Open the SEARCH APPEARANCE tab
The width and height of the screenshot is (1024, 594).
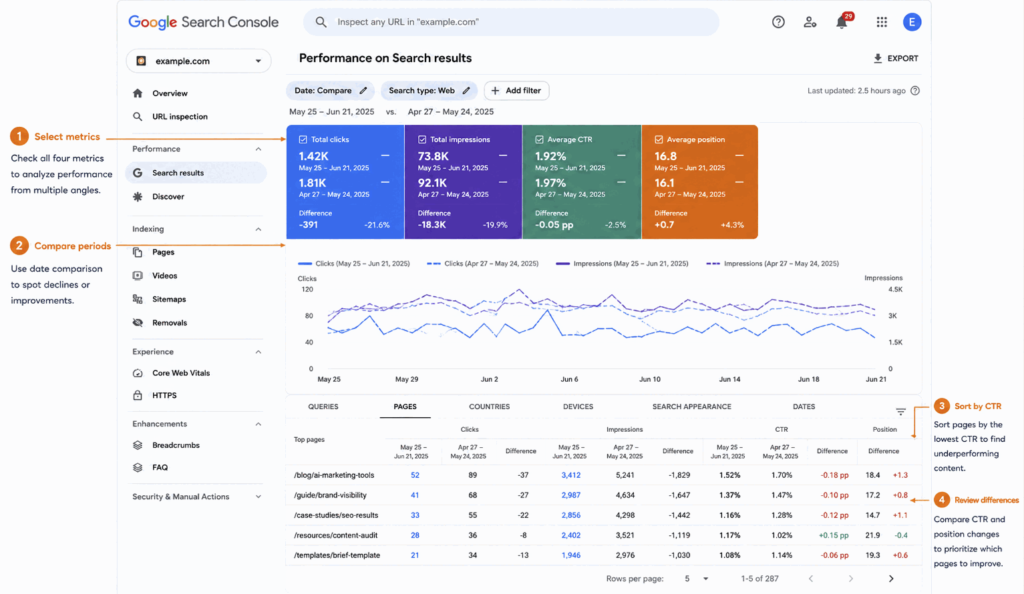click(692, 407)
